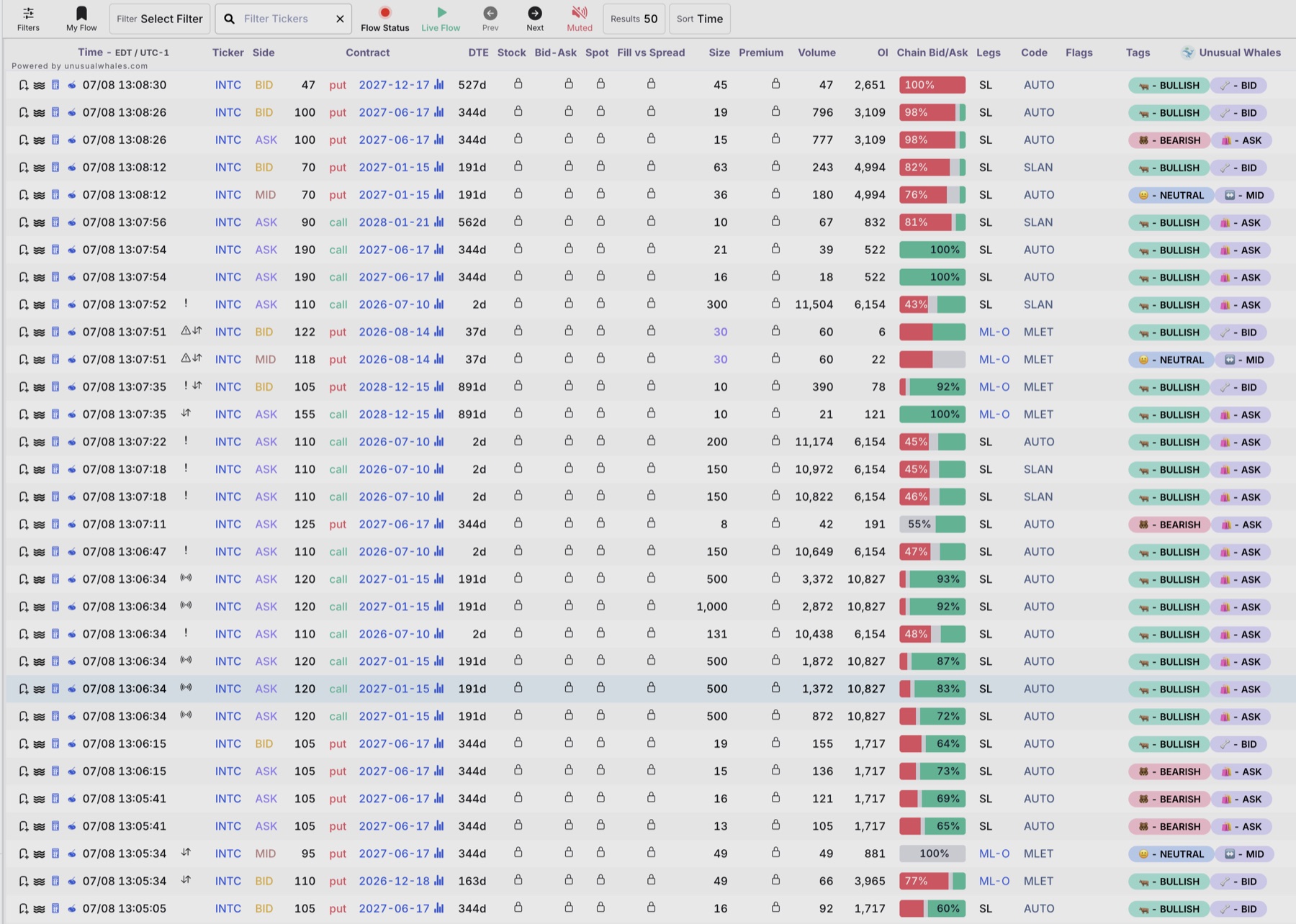The width and height of the screenshot is (1296, 924).
Task: Click MLET code on 13:05:34 BID 110 row
Action: pyautogui.click(x=1038, y=882)
